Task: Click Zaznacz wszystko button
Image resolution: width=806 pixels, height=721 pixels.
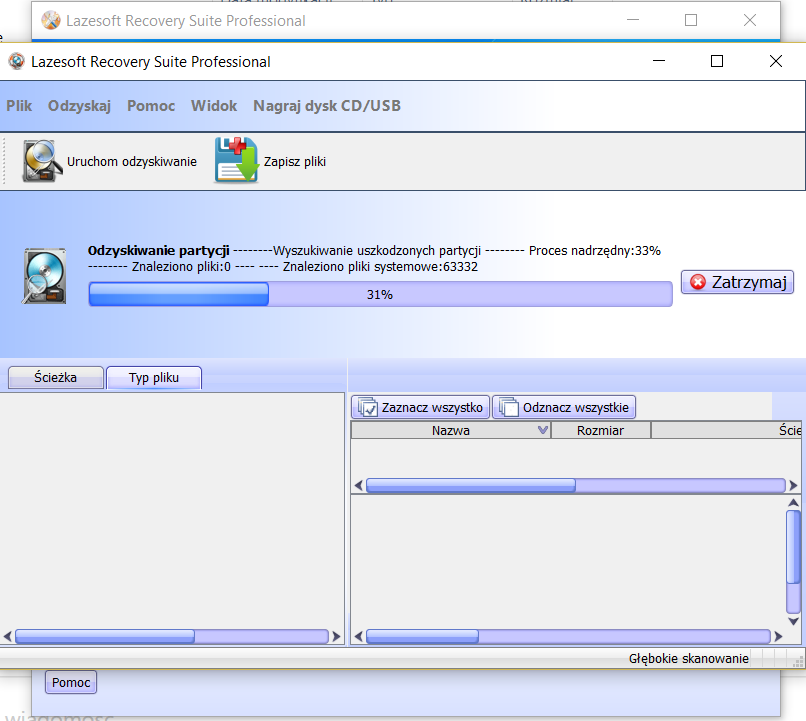Action: pos(420,408)
